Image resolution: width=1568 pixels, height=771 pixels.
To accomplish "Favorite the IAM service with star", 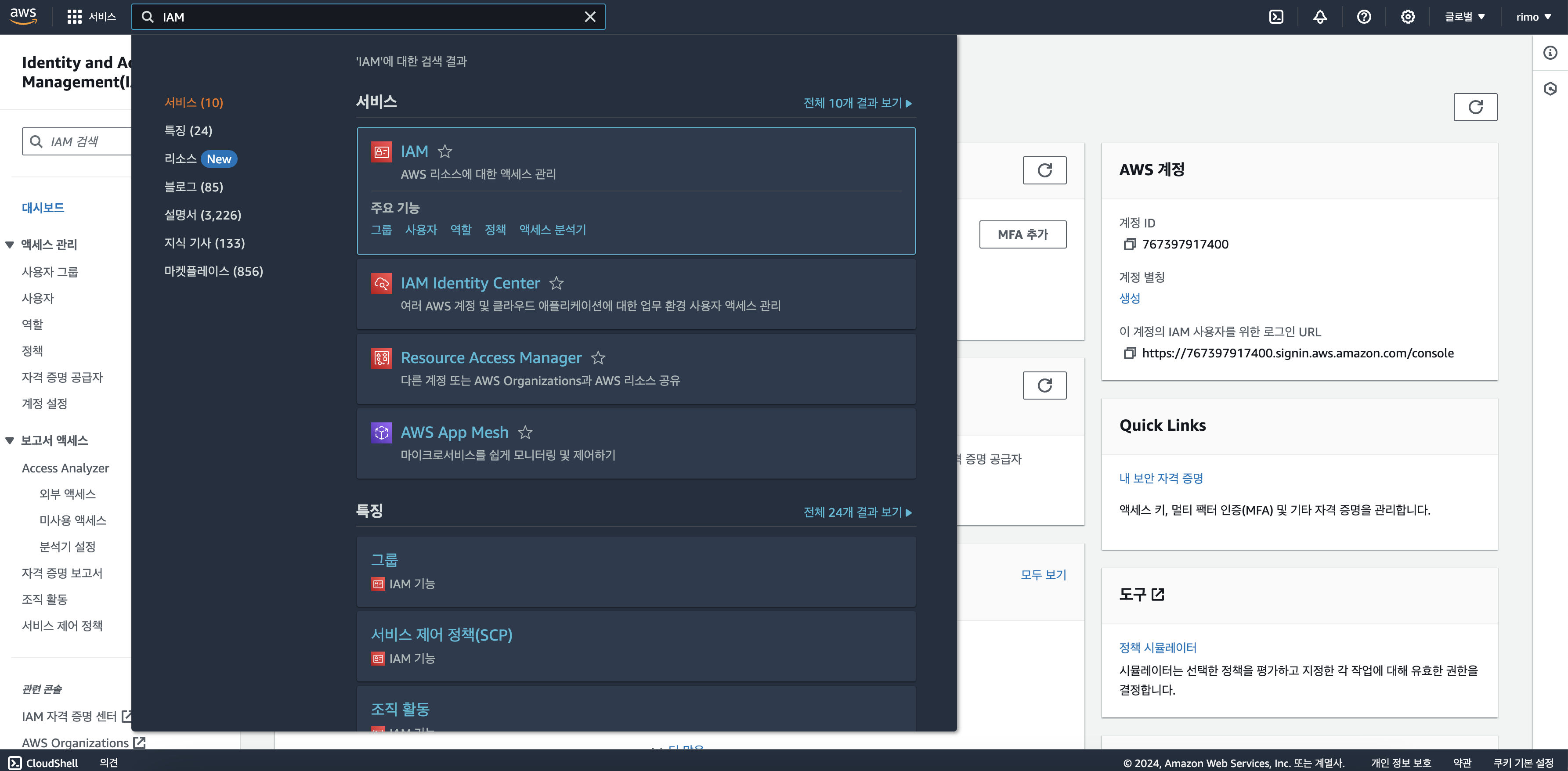I will click(445, 151).
